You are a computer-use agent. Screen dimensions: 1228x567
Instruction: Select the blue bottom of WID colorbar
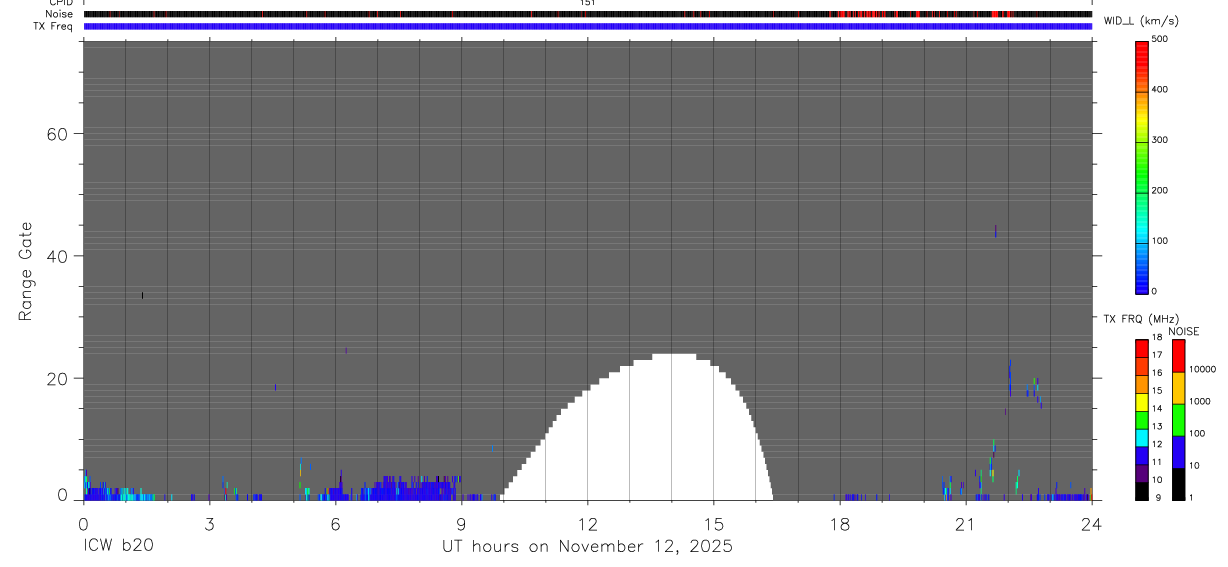(1142, 280)
